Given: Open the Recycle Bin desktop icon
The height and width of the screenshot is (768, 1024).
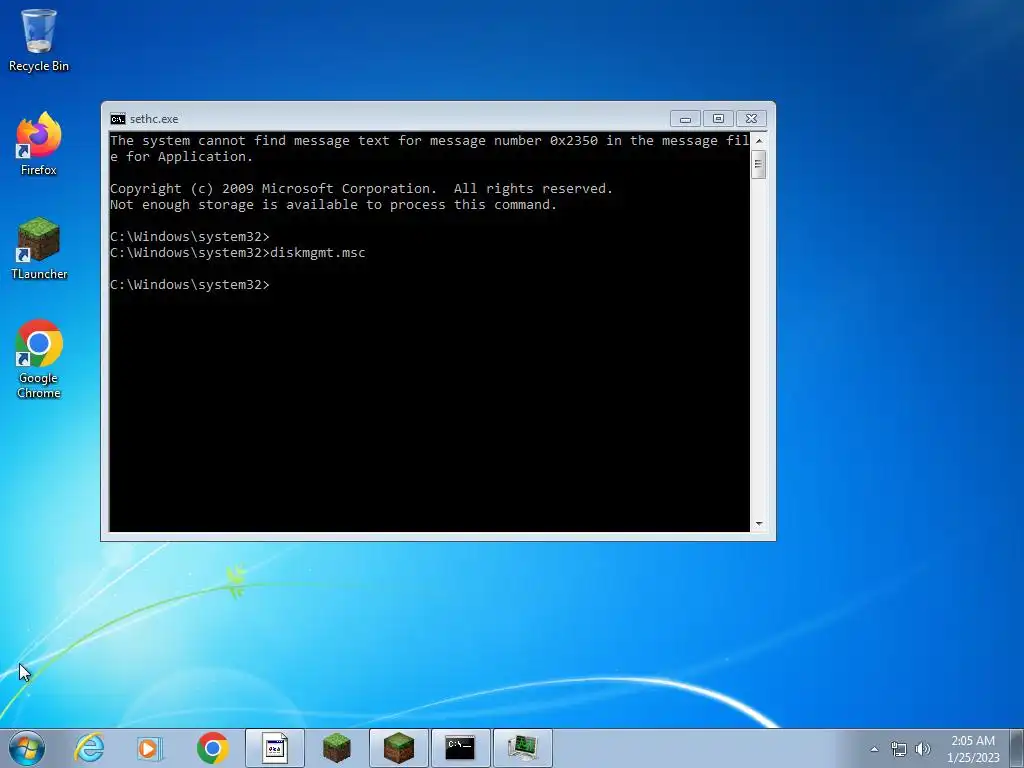Looking at the screenshot, I should click(x=39, y=40).
